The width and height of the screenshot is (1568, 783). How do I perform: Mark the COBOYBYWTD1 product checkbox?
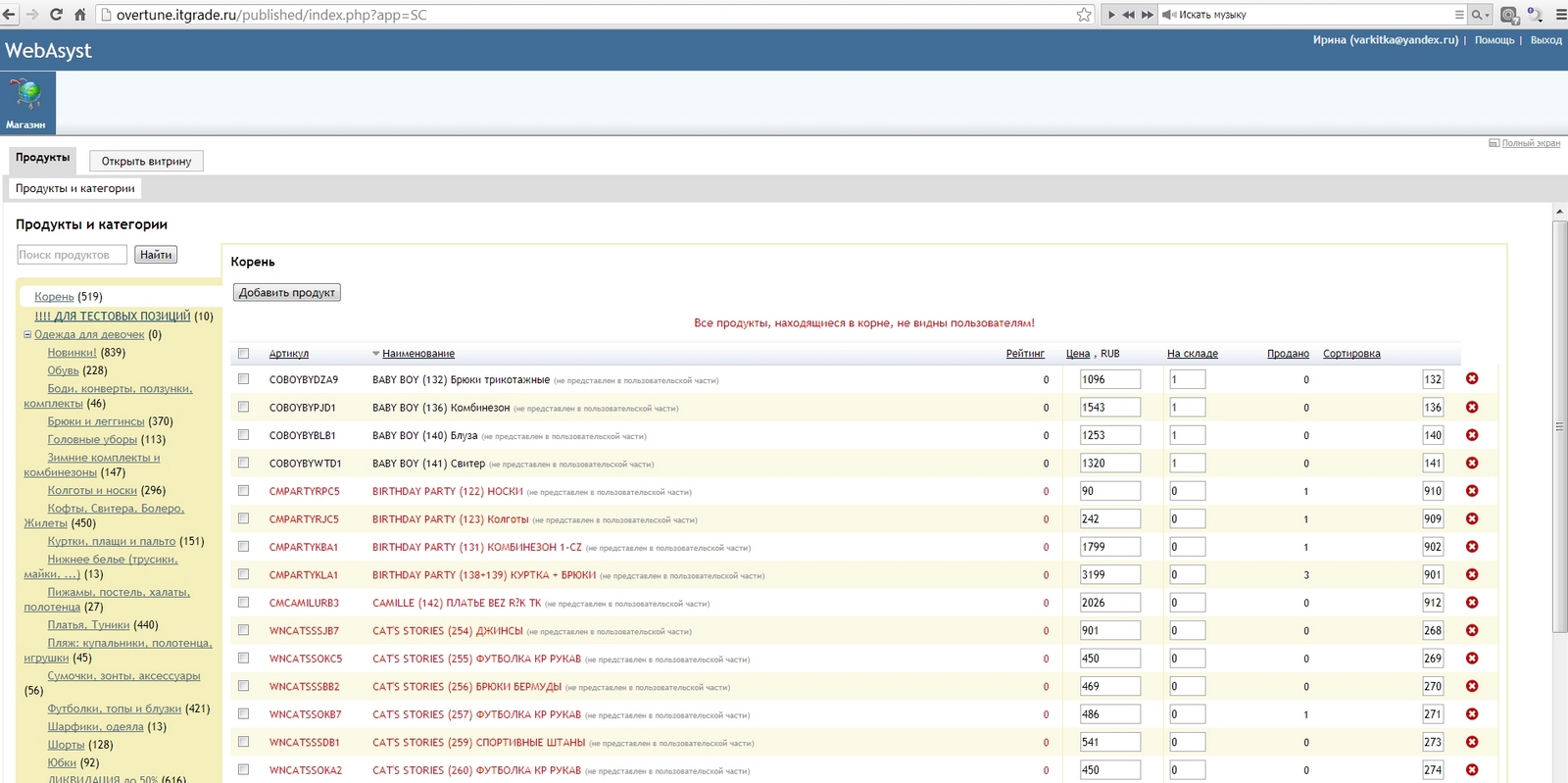click(243, 463)
